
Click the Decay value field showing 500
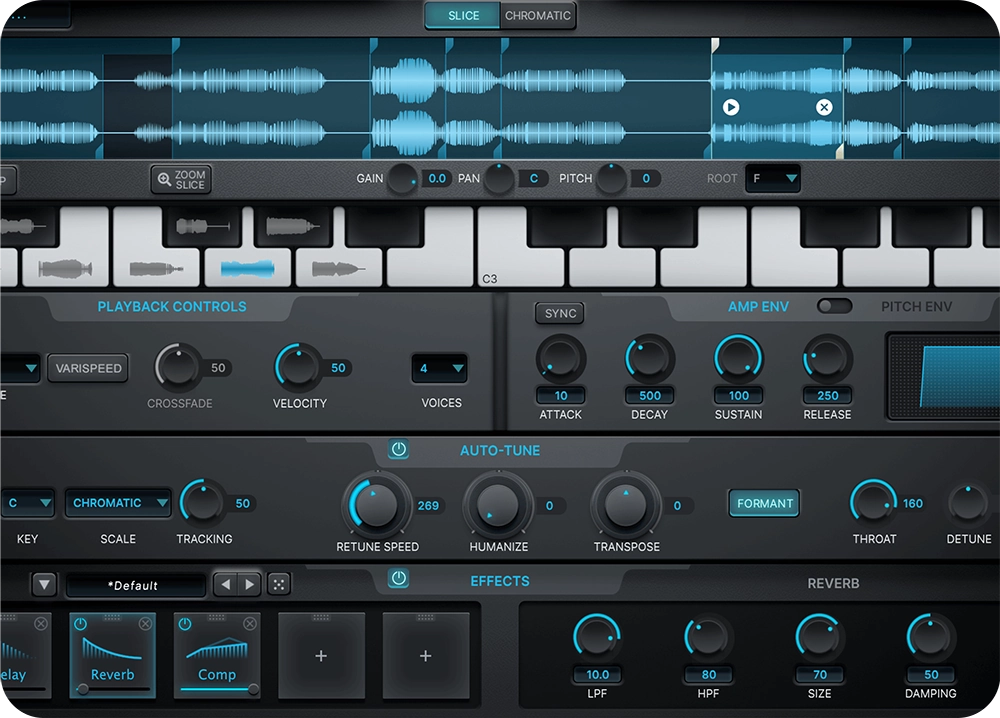coord(649,395)
